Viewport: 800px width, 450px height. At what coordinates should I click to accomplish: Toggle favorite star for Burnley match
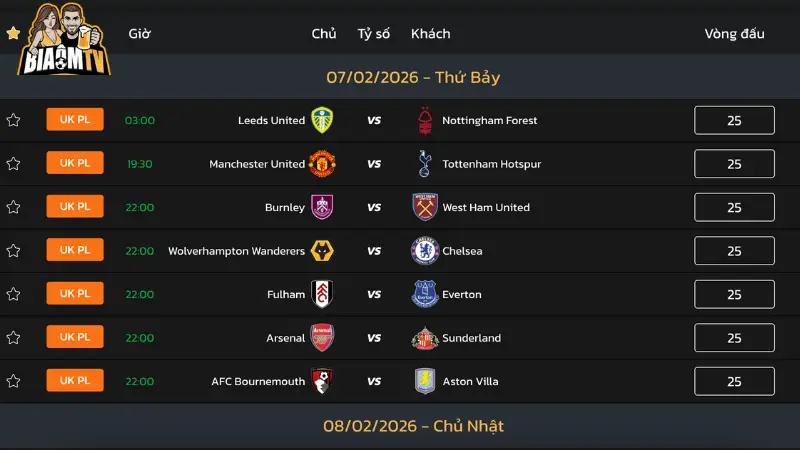pyautogui.click(x=13, y=207)
